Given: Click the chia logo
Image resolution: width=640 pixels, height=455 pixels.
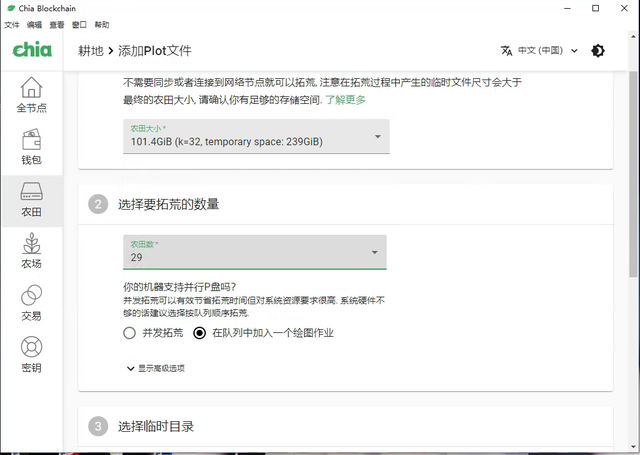Looking at the screenshot, I should click(32, 50).
